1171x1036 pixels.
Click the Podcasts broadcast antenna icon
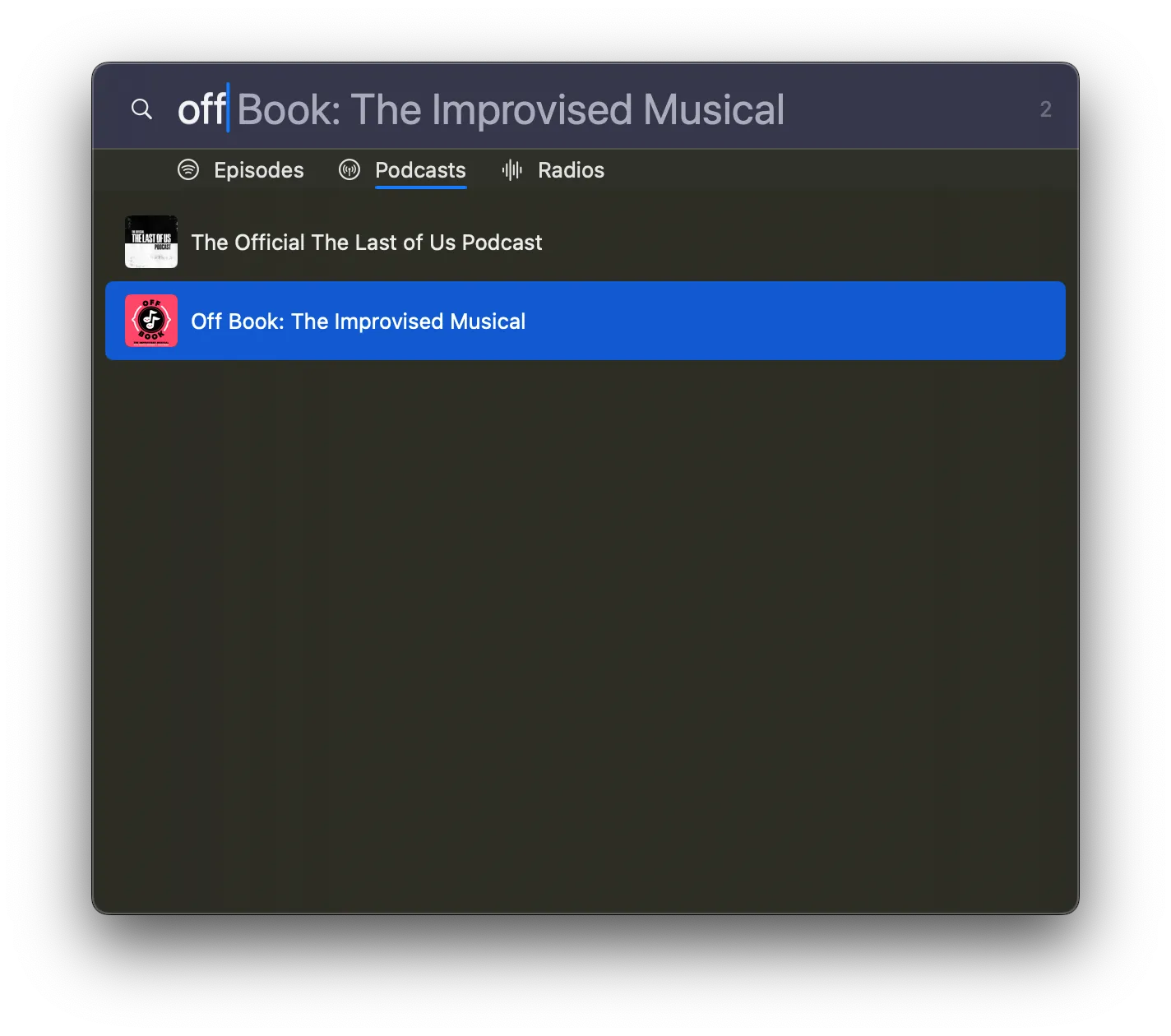point(349,169)
